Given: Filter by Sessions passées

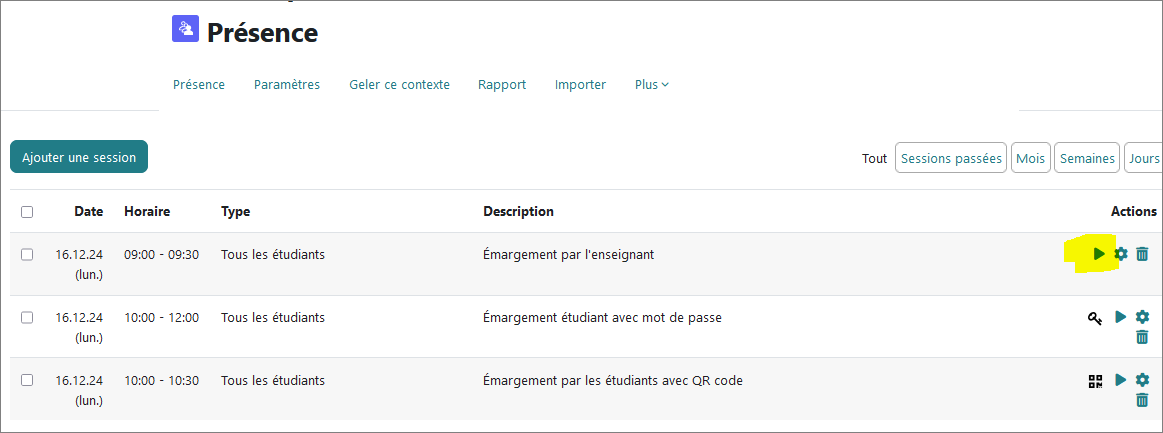Looking at the screenshot, I should click(x=950, y=158).
